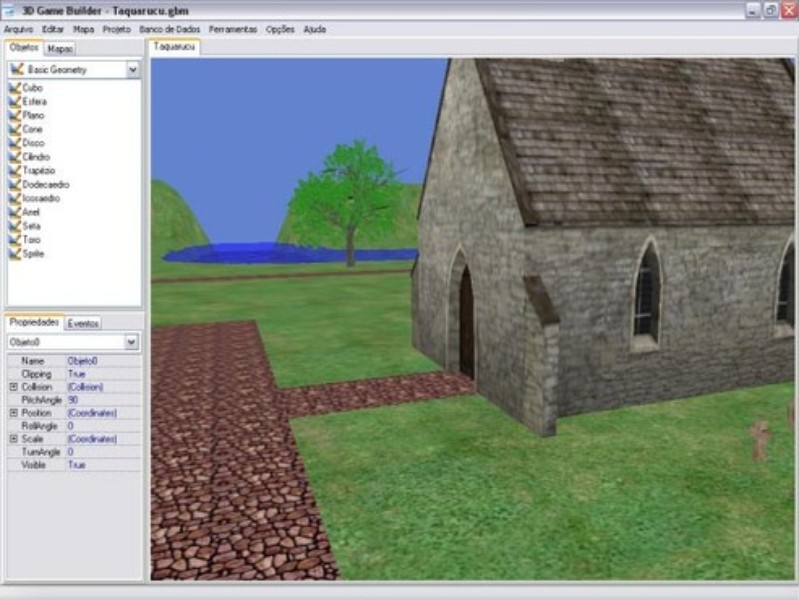
Task: Select the Sprite object icon
Action: (14, 254)
